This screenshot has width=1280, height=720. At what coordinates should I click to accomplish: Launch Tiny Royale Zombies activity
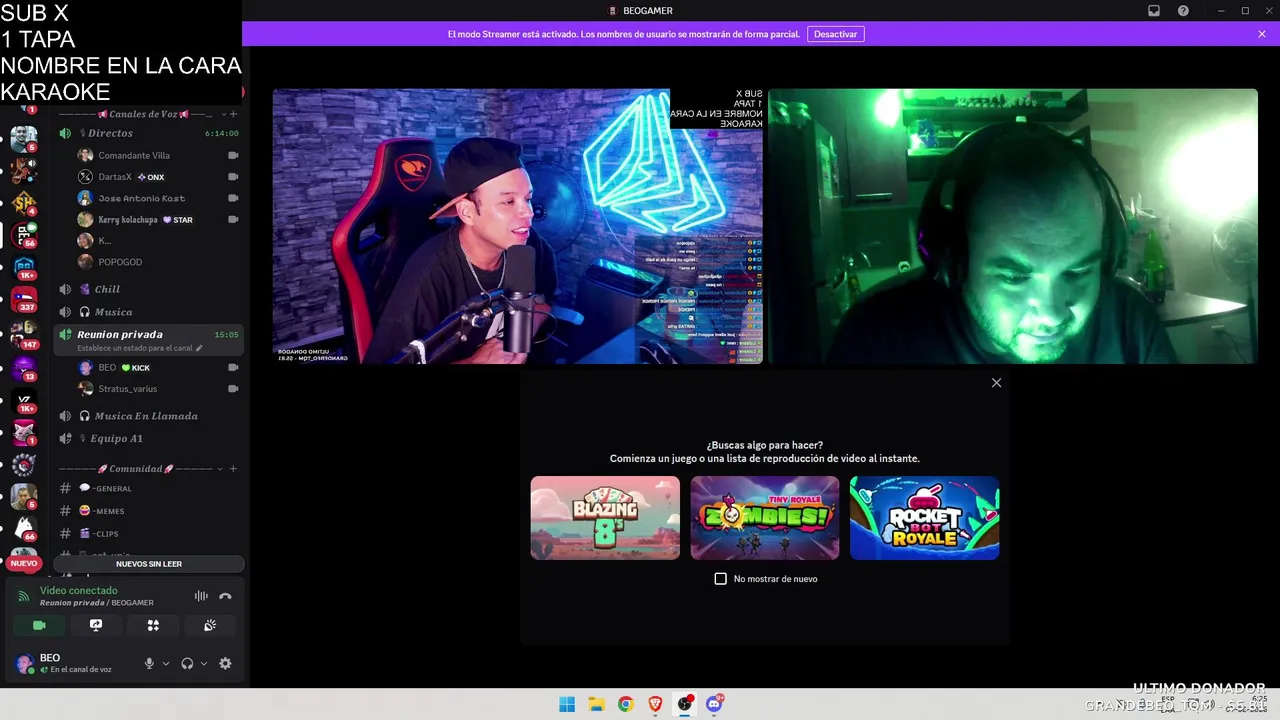(765, 518)
